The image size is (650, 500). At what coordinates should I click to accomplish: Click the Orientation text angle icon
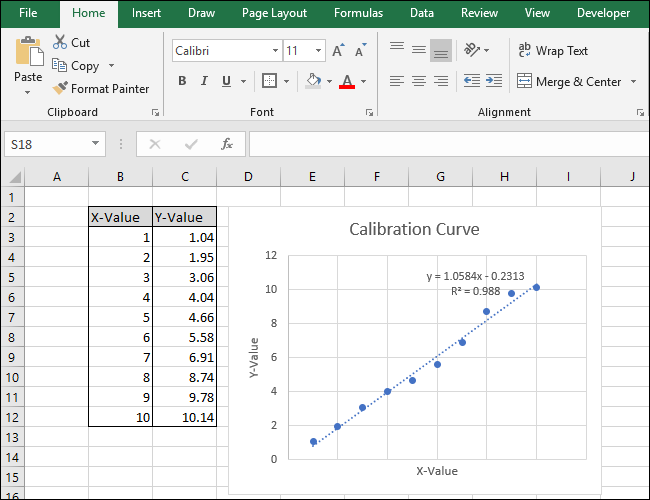coord(473,50)
